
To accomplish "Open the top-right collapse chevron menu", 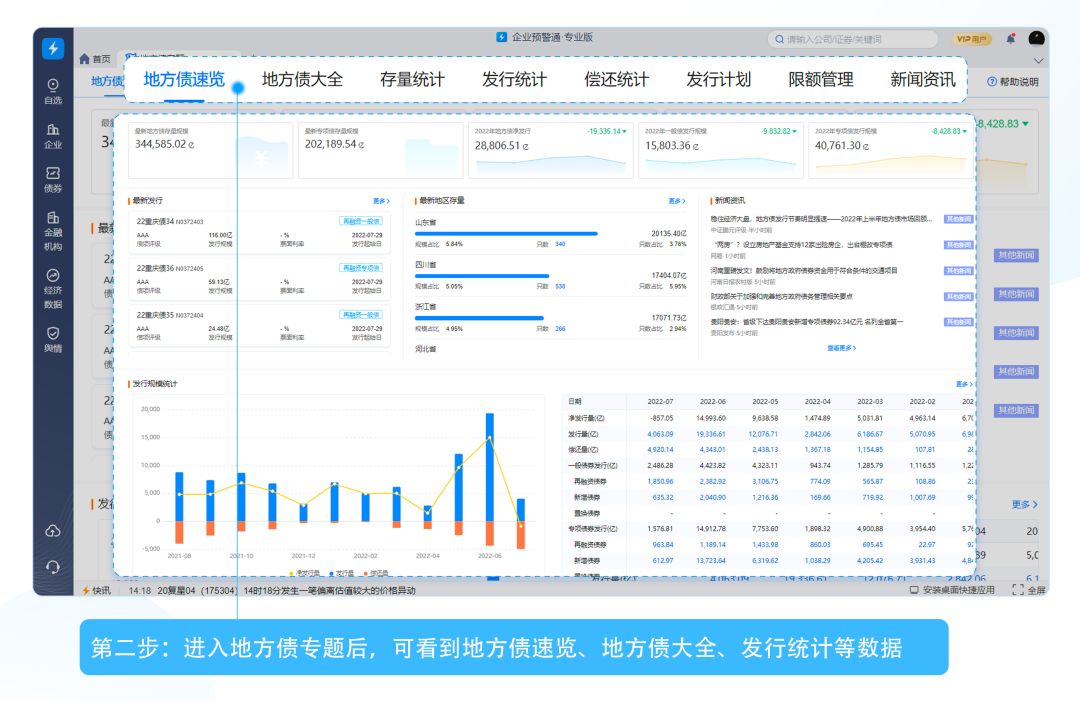I will click(x=1038, y=60).
